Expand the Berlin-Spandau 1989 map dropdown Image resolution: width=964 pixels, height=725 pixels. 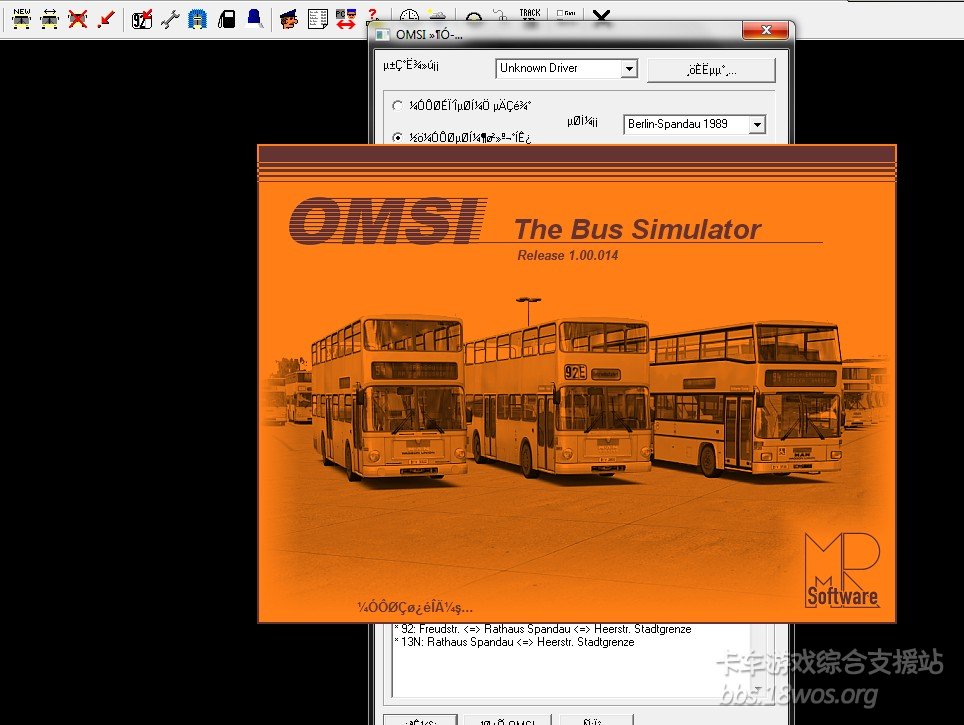[x=757, y=125]
